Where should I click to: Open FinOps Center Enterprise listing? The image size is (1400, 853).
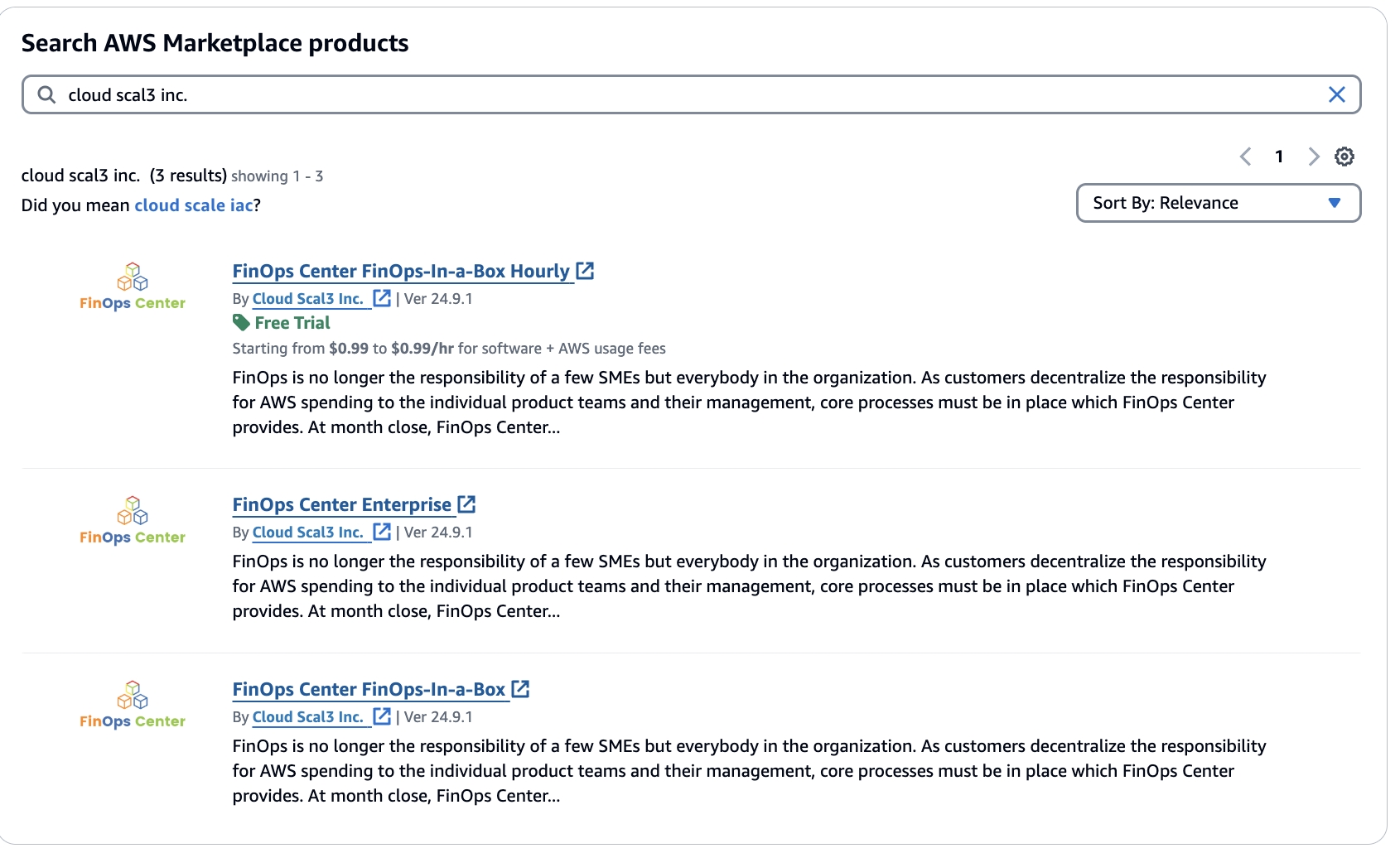click(341, 505)
